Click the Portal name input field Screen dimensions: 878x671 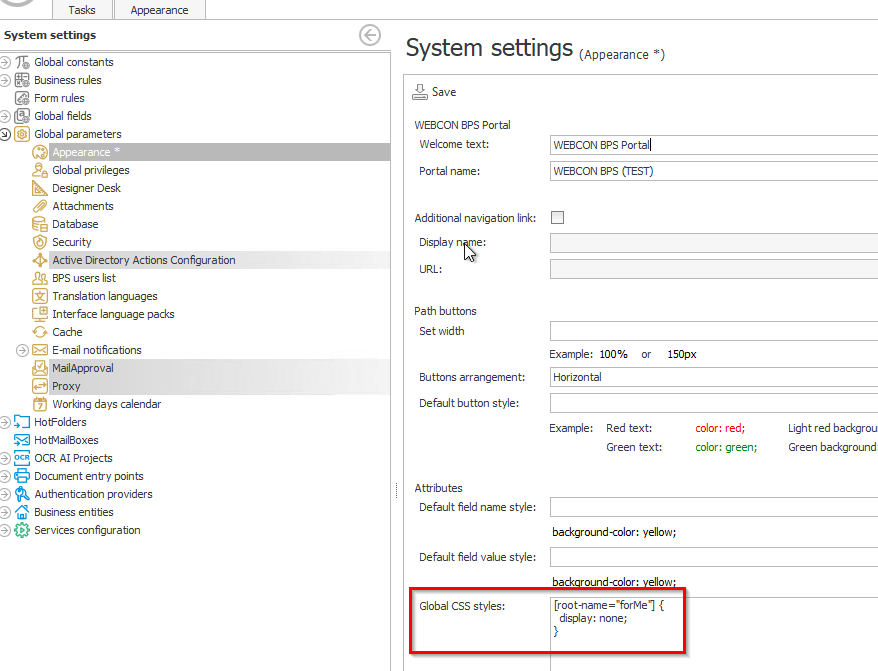[x=713, y=171]
